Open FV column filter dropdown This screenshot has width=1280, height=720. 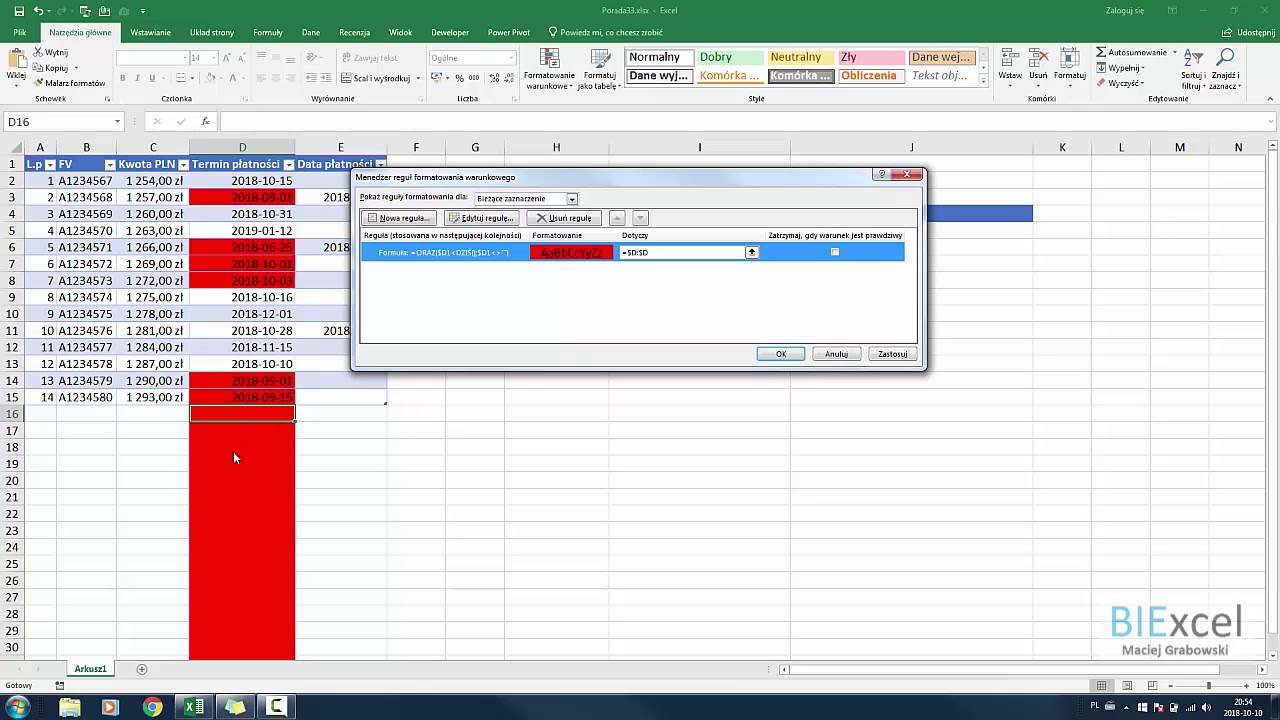110,164
